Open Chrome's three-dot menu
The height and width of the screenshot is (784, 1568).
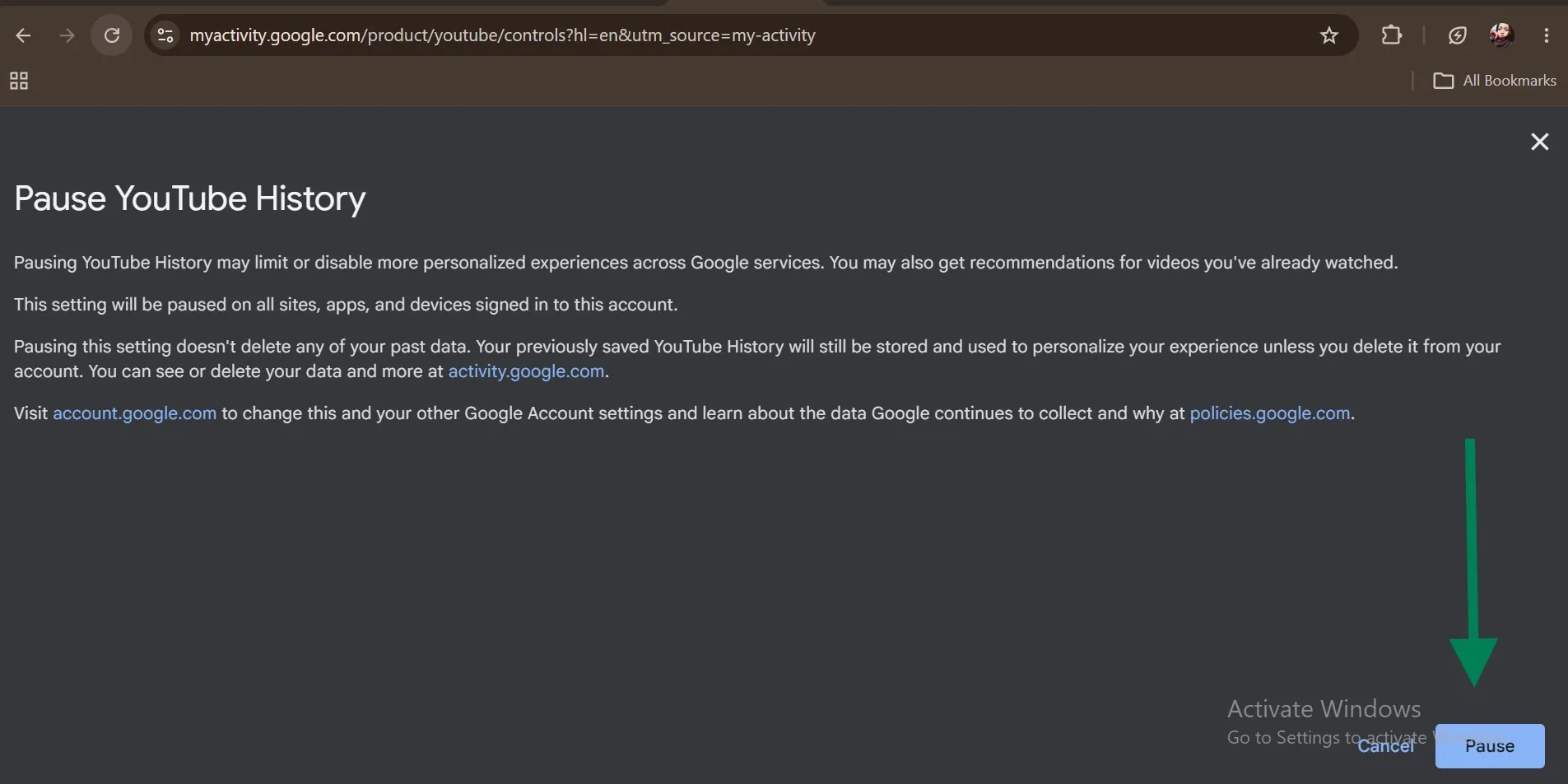pyautogui.click(x=1547, y=35)
